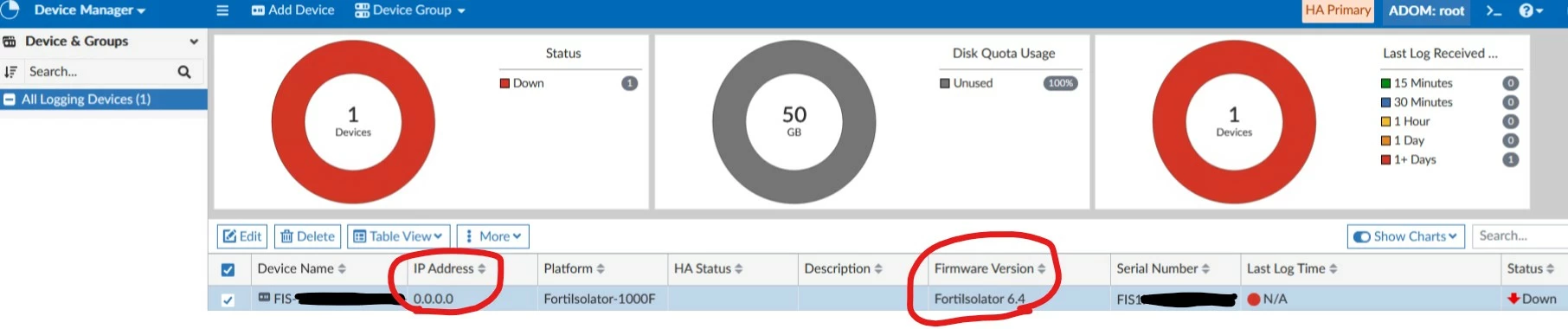The image size is (1568, 329).
Task: Sort by Status column
Action: click(1530, 269)
